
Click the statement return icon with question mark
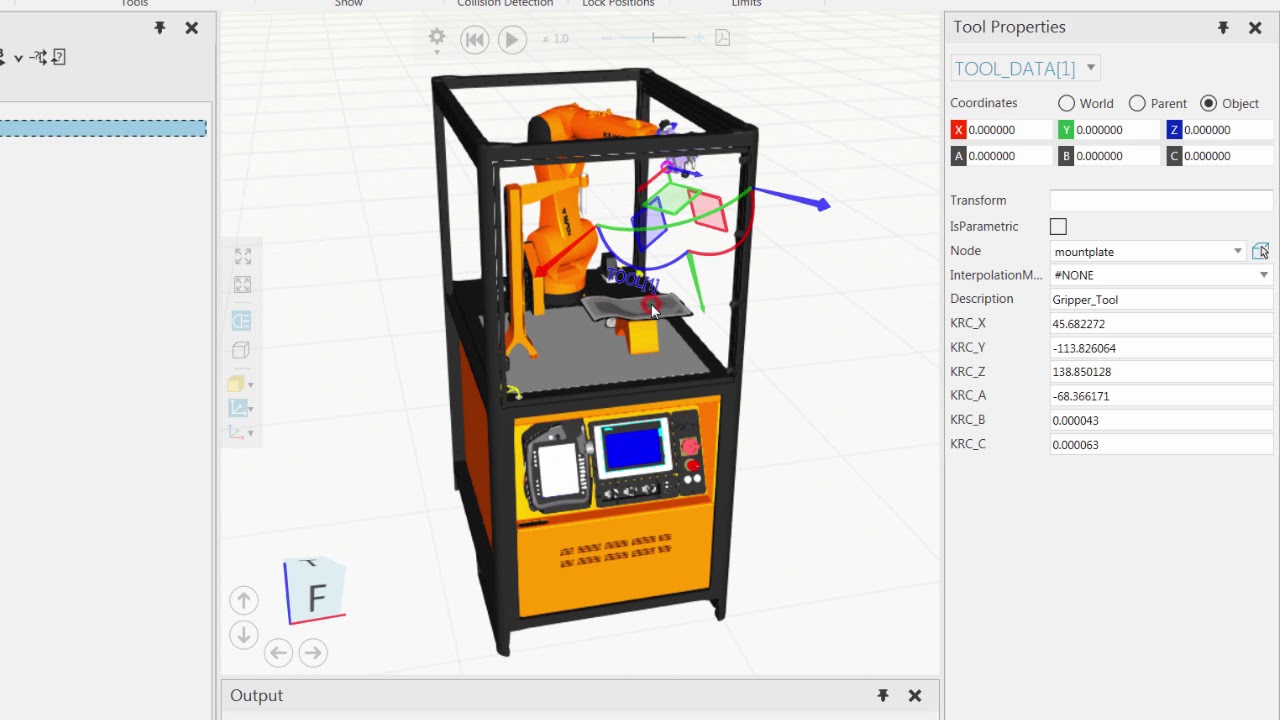click(59, 57)
